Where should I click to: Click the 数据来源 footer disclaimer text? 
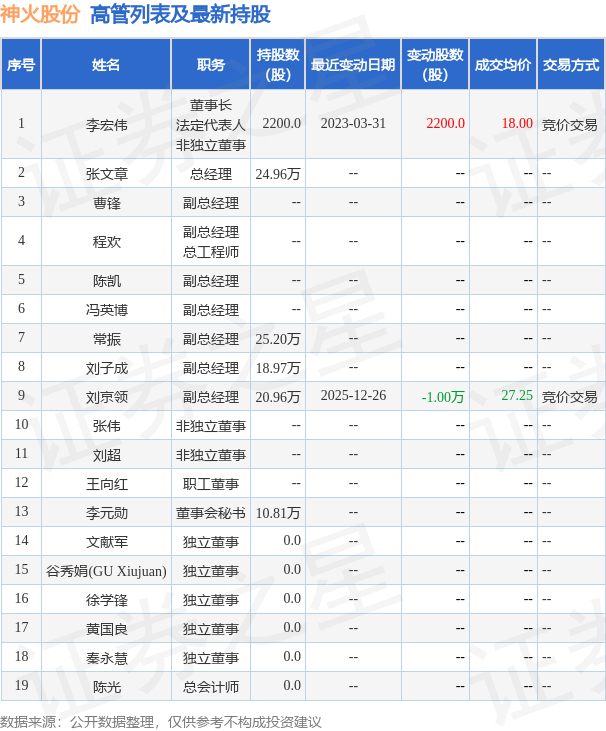(x=161, y=722)
